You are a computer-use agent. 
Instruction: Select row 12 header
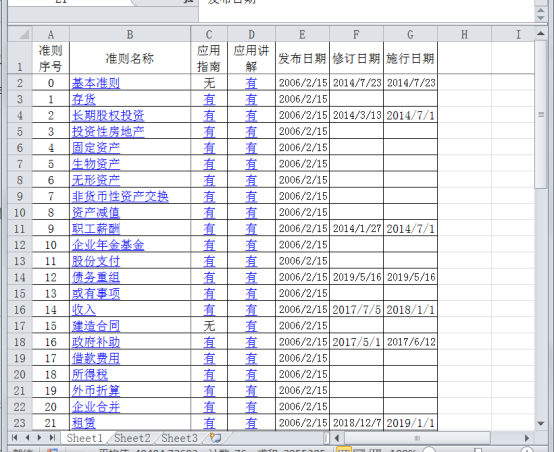click(x=20, y=245)
